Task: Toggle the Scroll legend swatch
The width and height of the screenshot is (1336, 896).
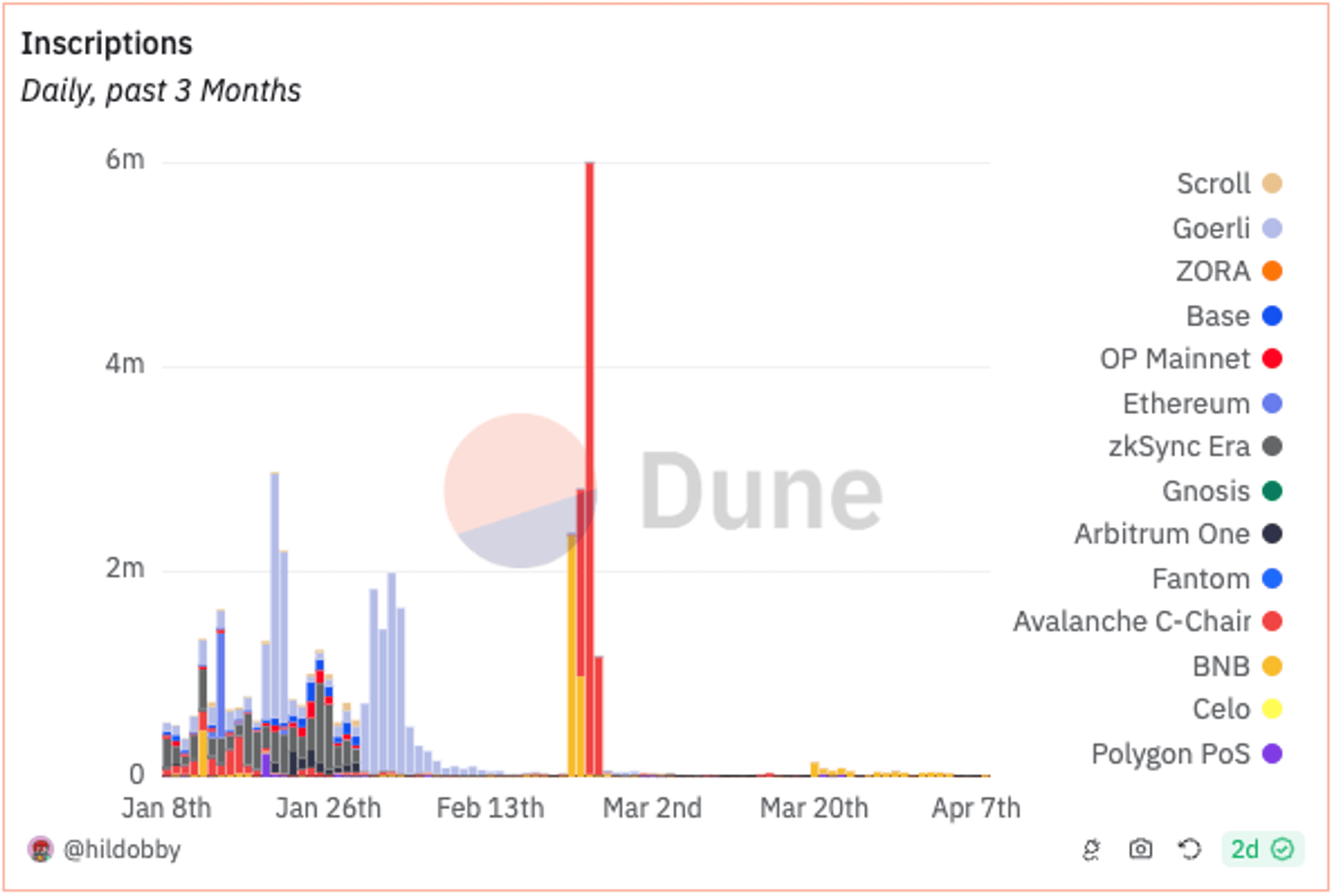Action: click(1272, 184)
